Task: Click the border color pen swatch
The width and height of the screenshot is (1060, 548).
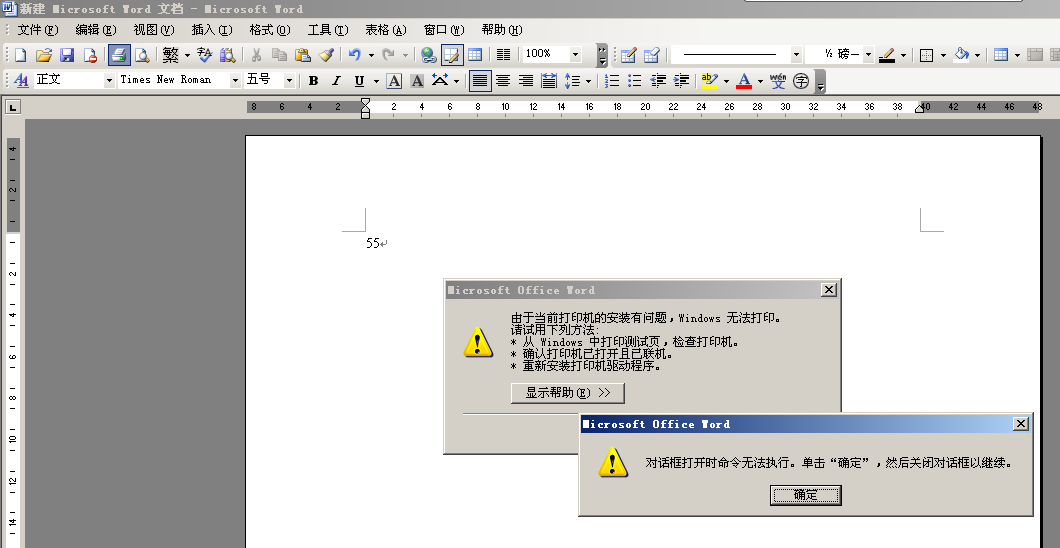Action: click(x=887, y=55)
